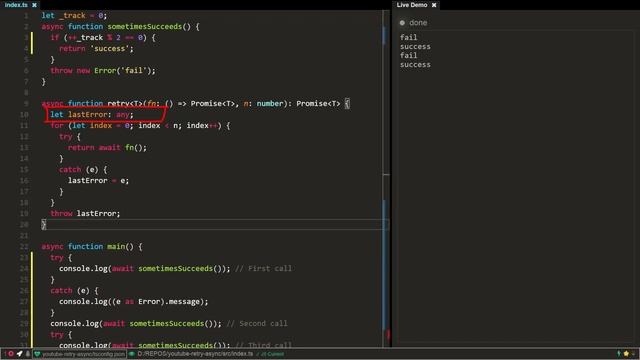Click the for loop header on line 11
Screen dimensions: 640x360
[x=140, y=126]
